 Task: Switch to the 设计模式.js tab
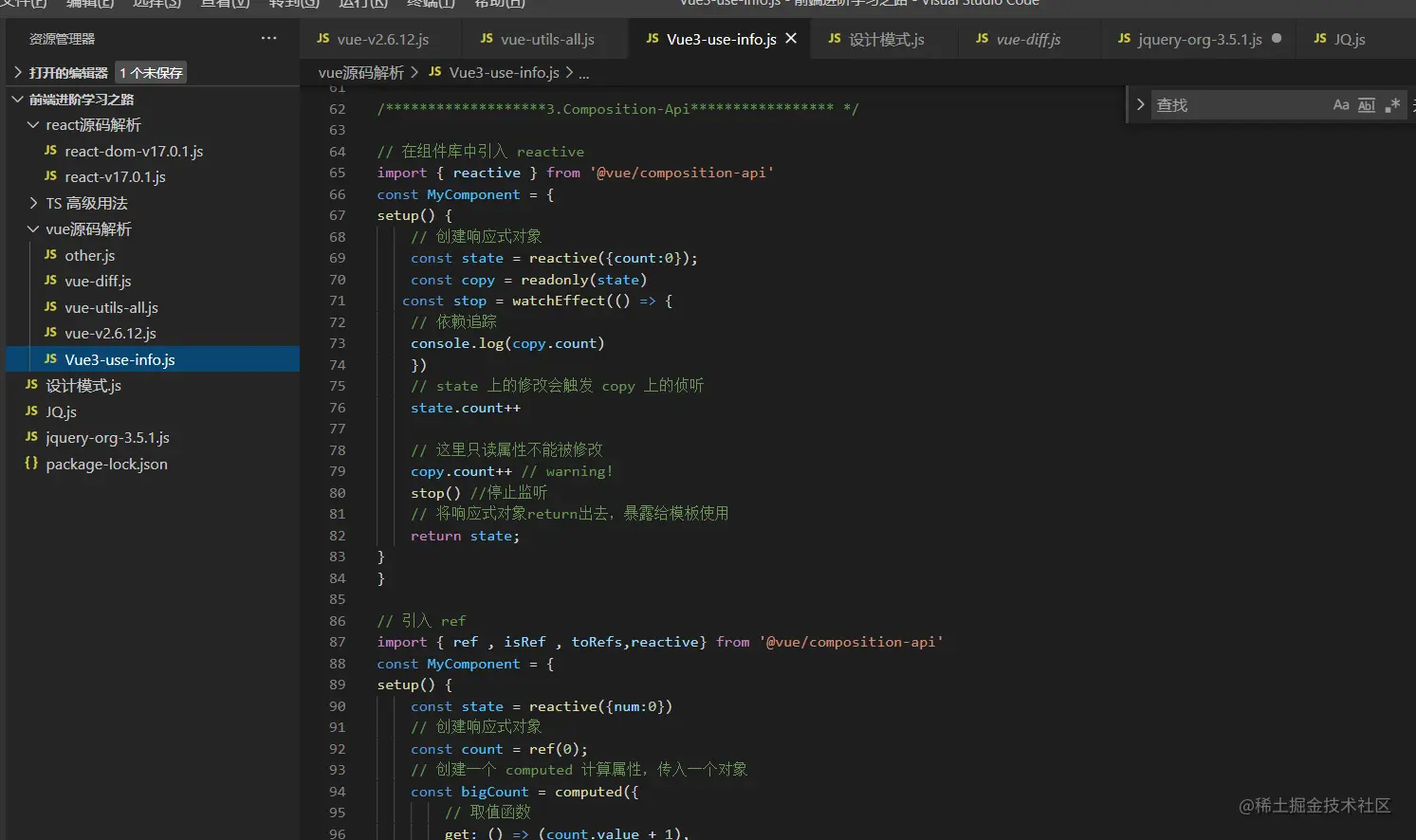(x=886, y=39)
